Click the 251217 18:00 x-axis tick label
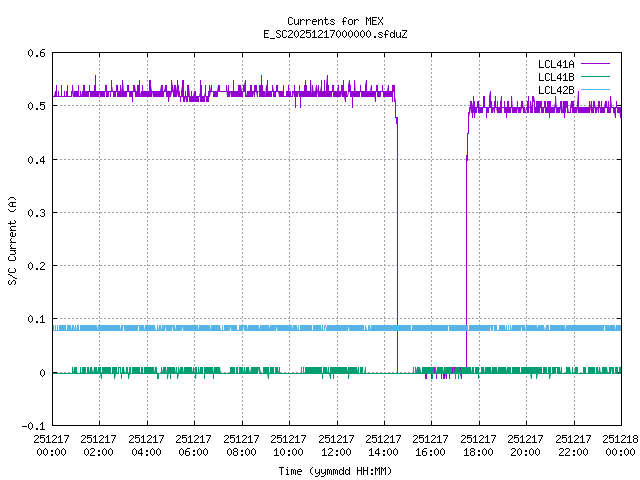 tap(478, 445)
